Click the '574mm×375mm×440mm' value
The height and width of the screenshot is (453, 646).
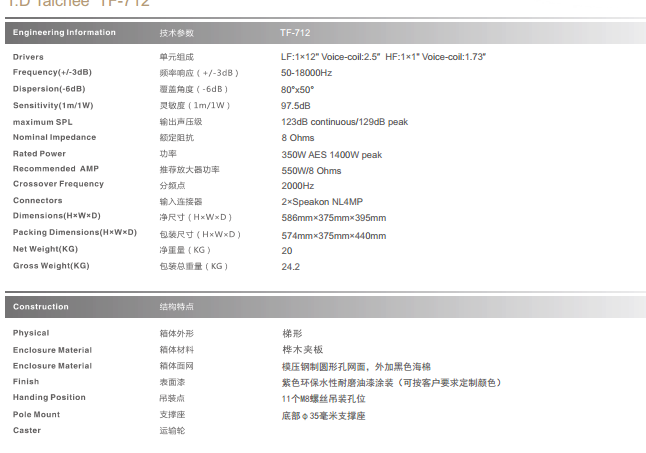(334, 236)
